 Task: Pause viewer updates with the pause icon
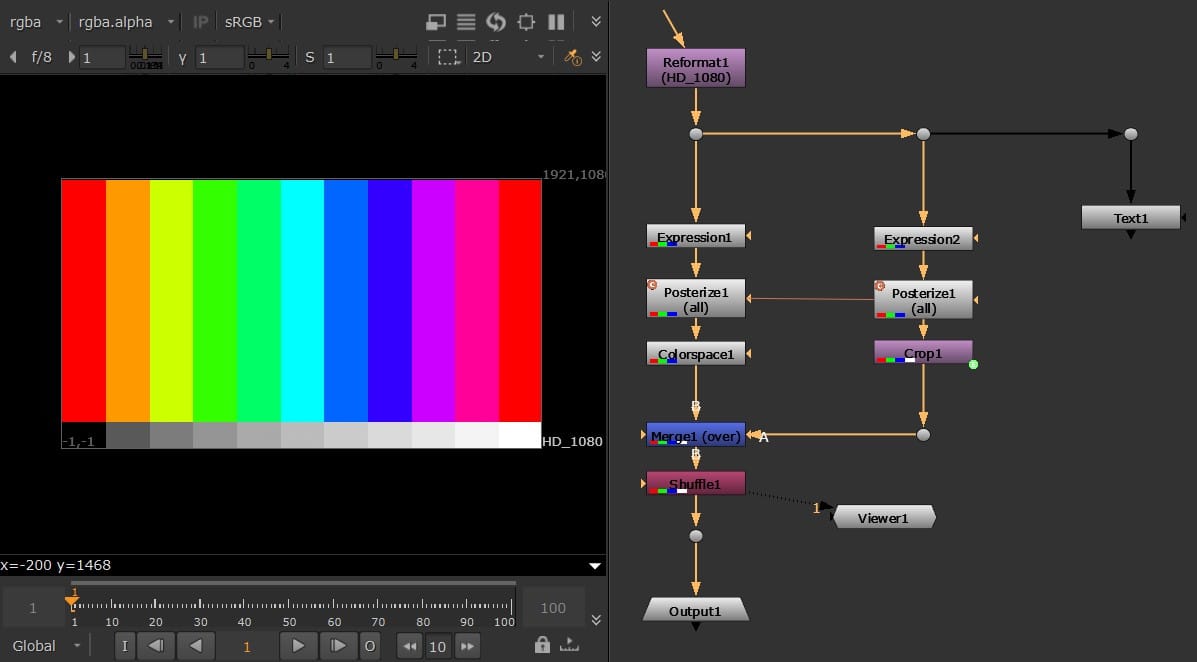click(557, 22)
